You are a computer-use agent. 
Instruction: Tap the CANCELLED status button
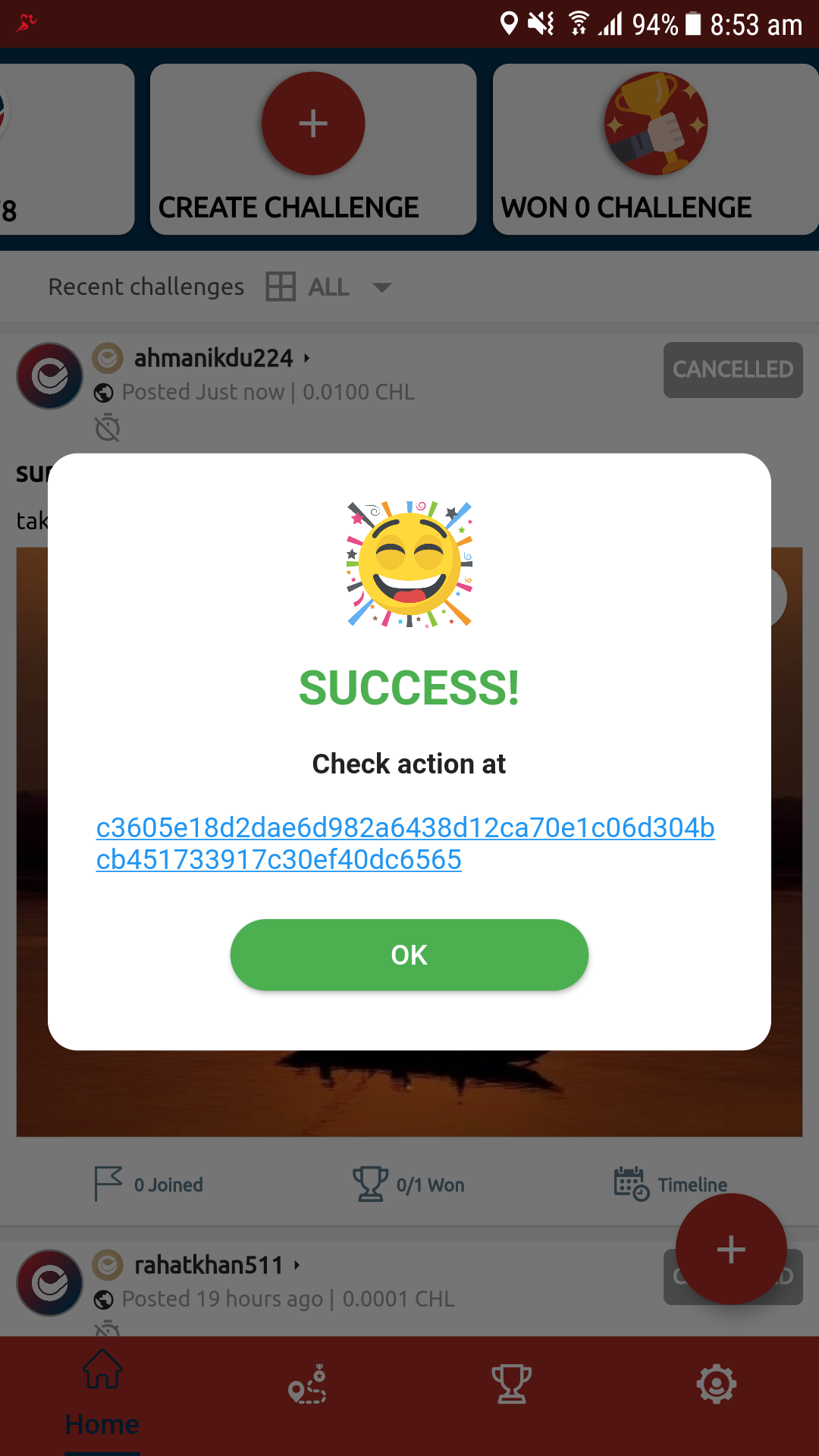(733, 369)
